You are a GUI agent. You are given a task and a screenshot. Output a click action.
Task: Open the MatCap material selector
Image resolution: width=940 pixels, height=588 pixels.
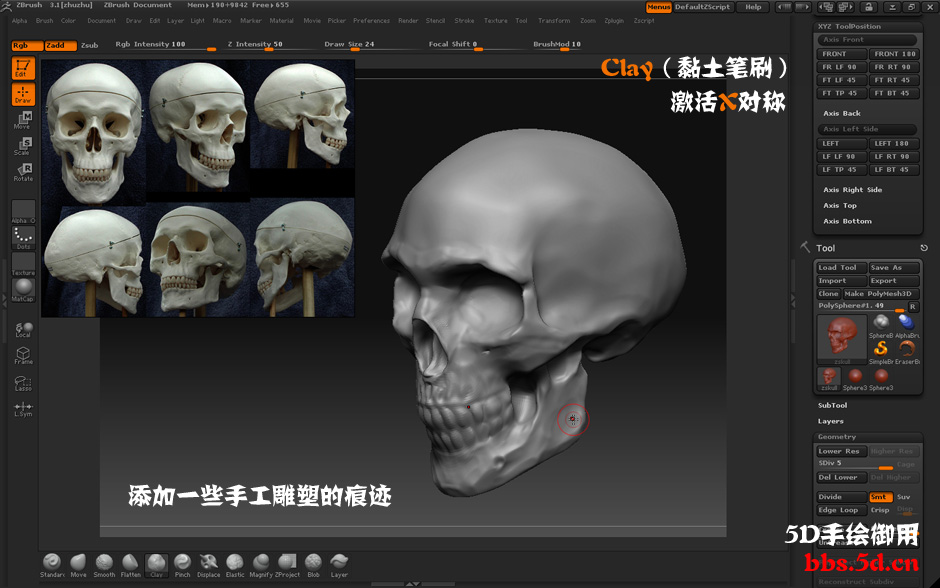(x=23, y=290)
